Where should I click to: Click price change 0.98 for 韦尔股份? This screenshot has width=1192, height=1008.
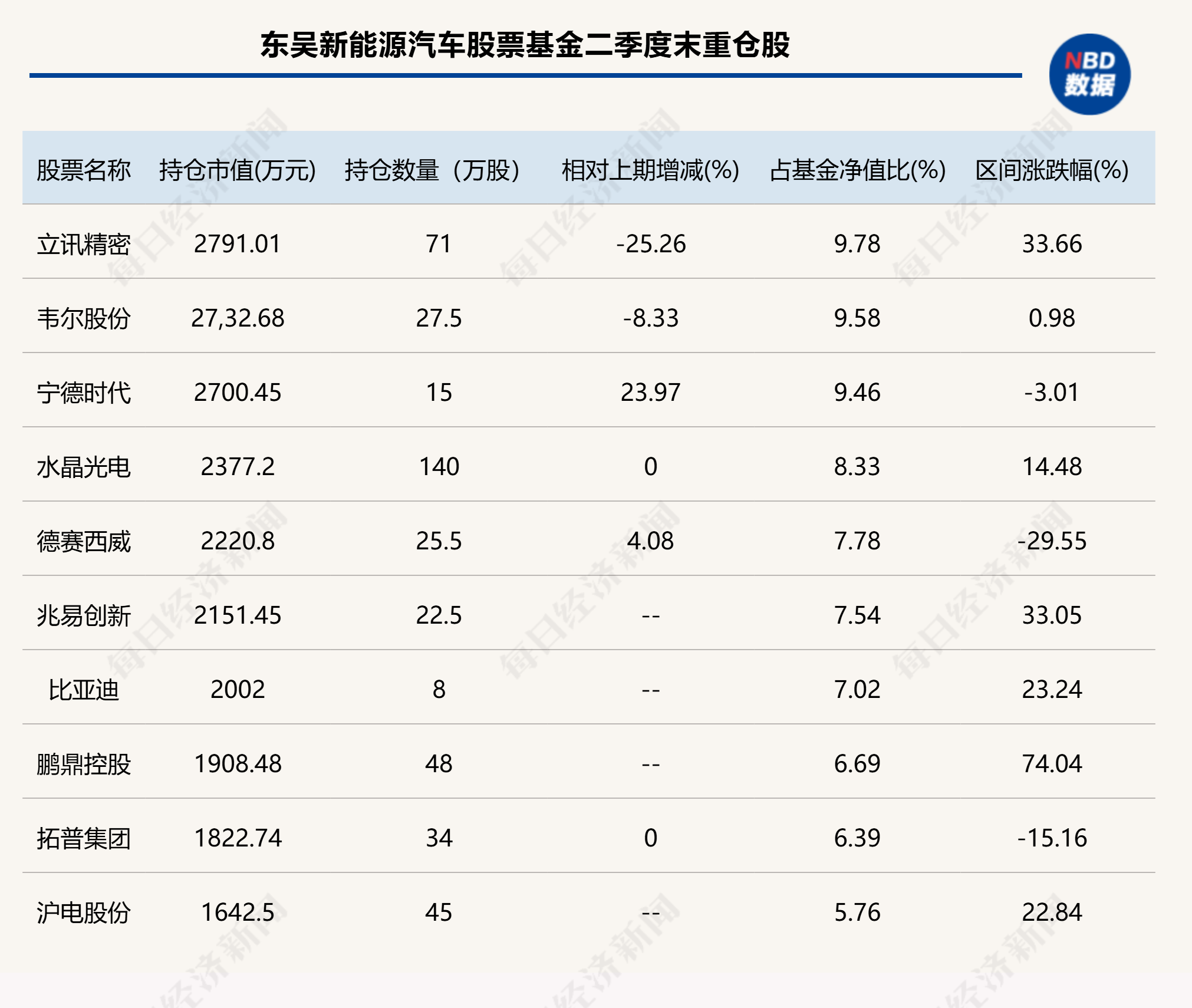tap(1052, 318)
